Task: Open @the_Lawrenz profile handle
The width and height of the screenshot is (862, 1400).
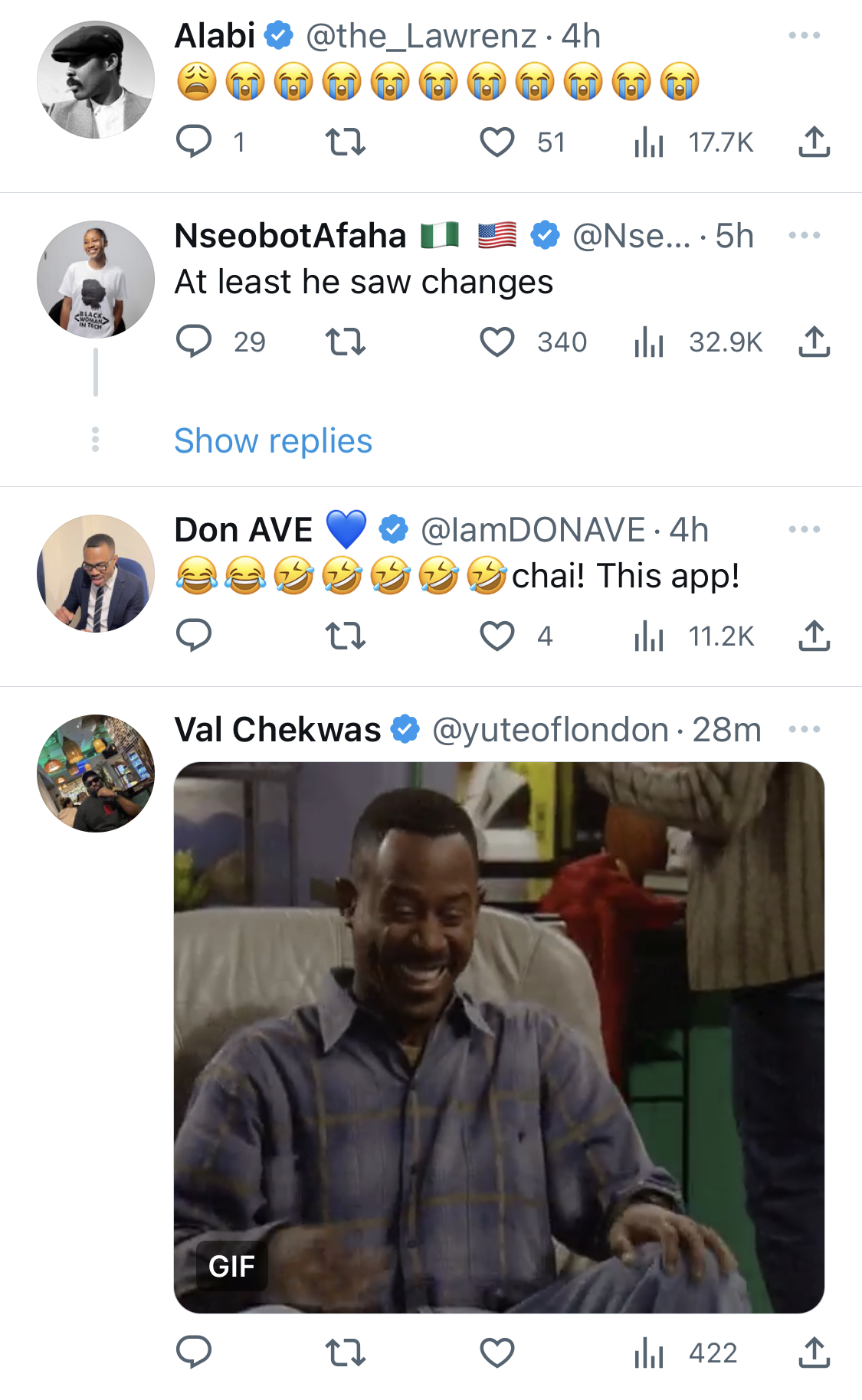Action: (x=421, y=36)
